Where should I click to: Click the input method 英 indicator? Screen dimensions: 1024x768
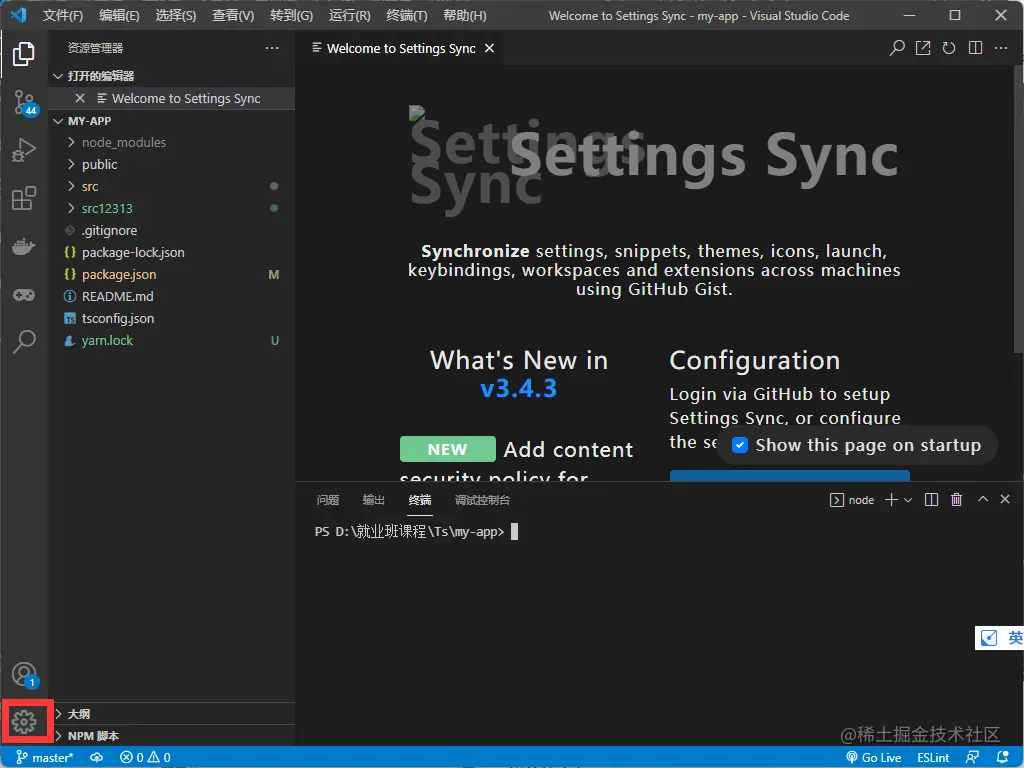(1014, 638)
